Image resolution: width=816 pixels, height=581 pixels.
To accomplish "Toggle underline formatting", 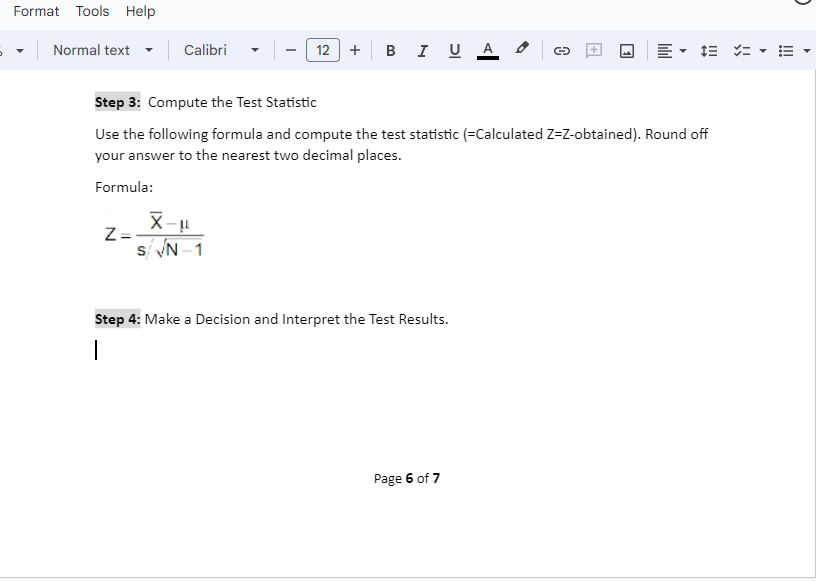I will pos(454,50).
